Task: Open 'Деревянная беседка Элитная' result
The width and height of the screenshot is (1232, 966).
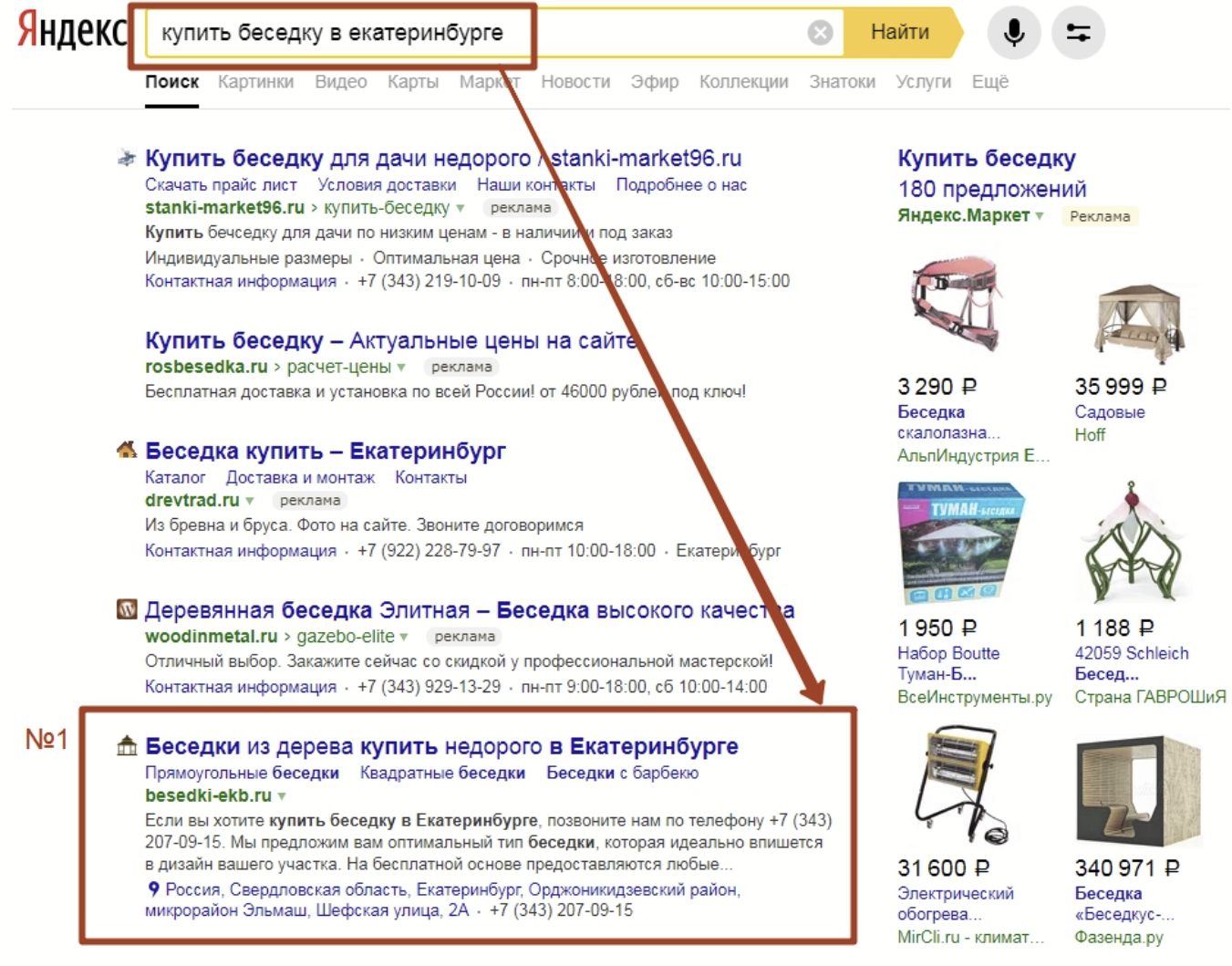Action: pos(470,610)
